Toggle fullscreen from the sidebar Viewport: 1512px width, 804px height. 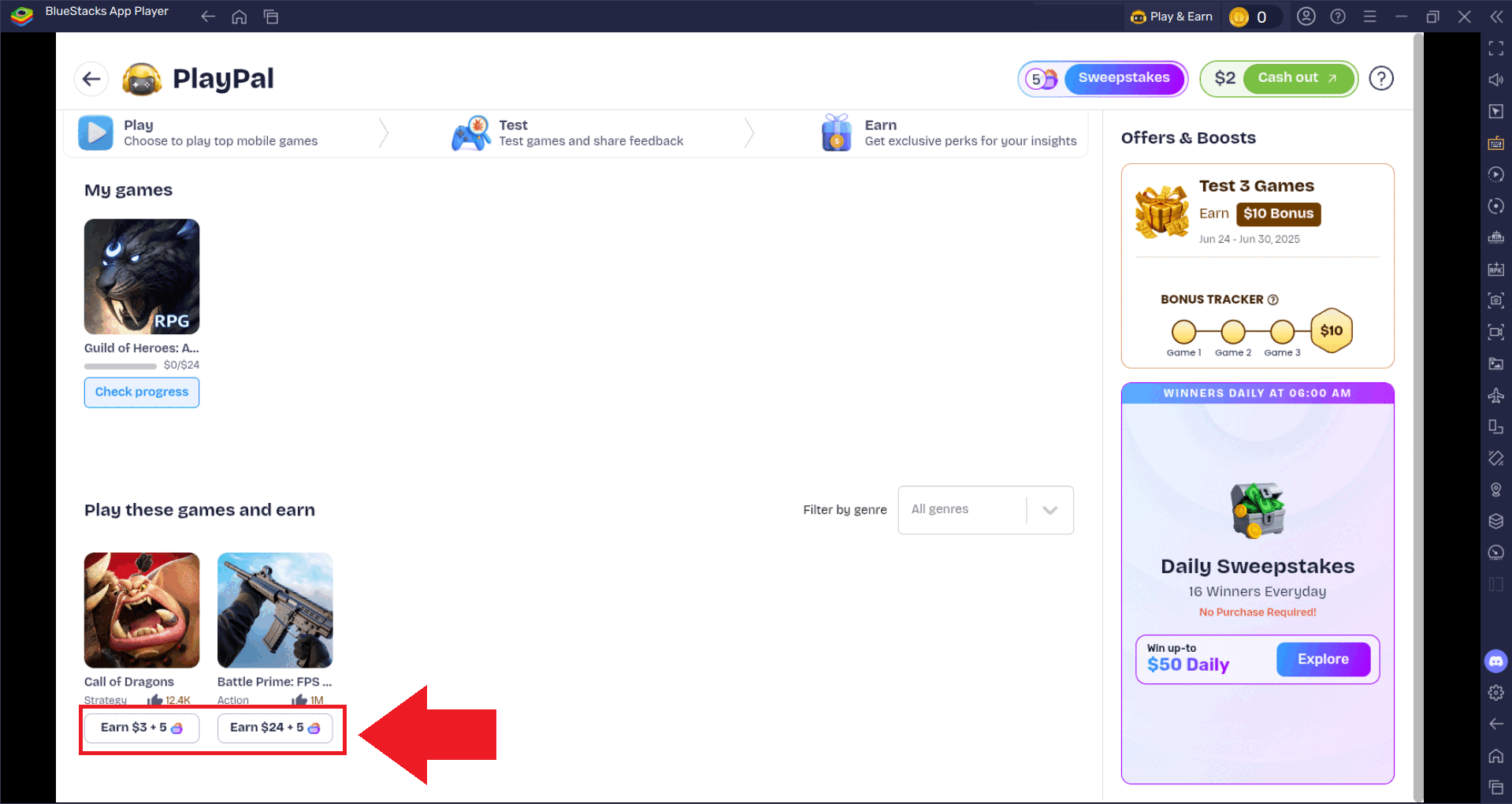1495,48
